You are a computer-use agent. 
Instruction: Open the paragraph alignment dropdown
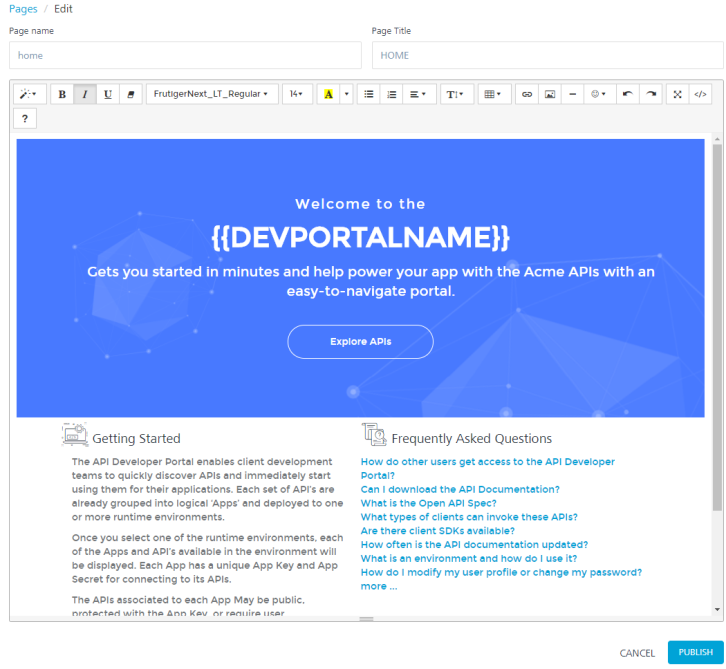(x=419, y=94)
